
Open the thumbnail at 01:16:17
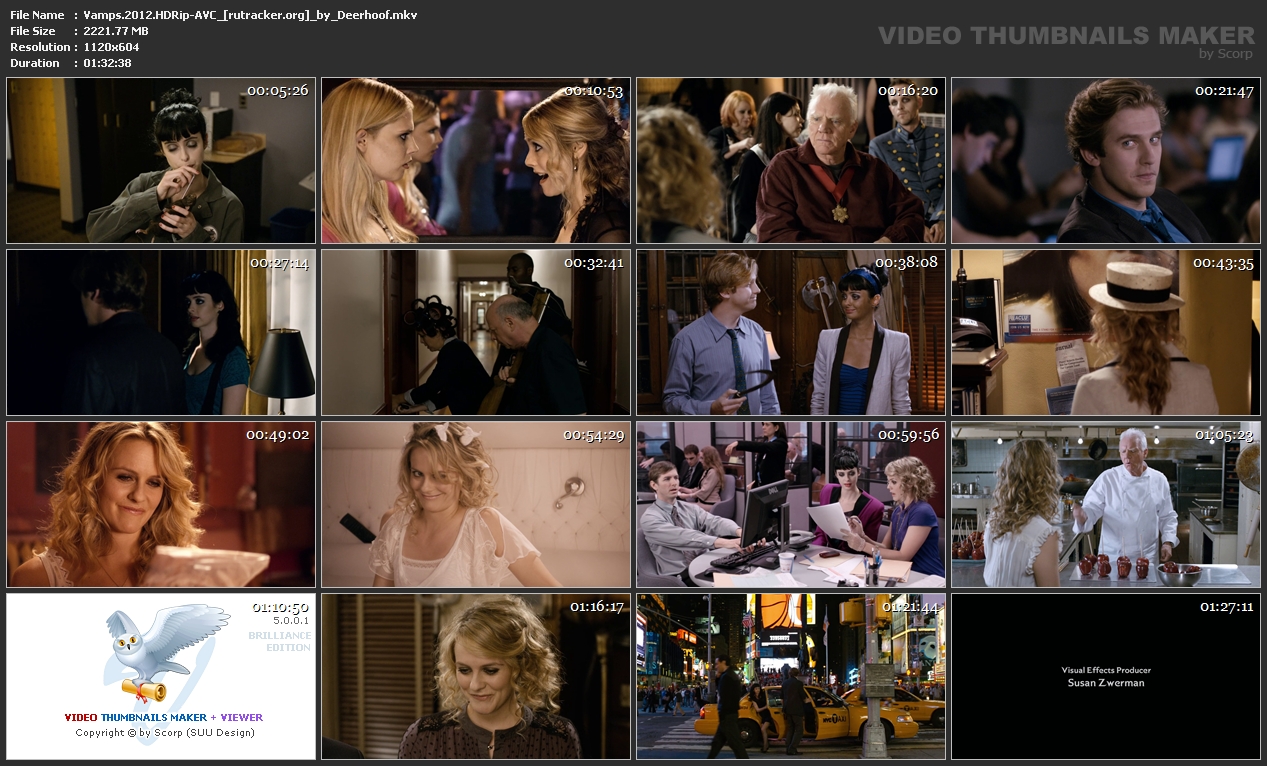point(476,677)
